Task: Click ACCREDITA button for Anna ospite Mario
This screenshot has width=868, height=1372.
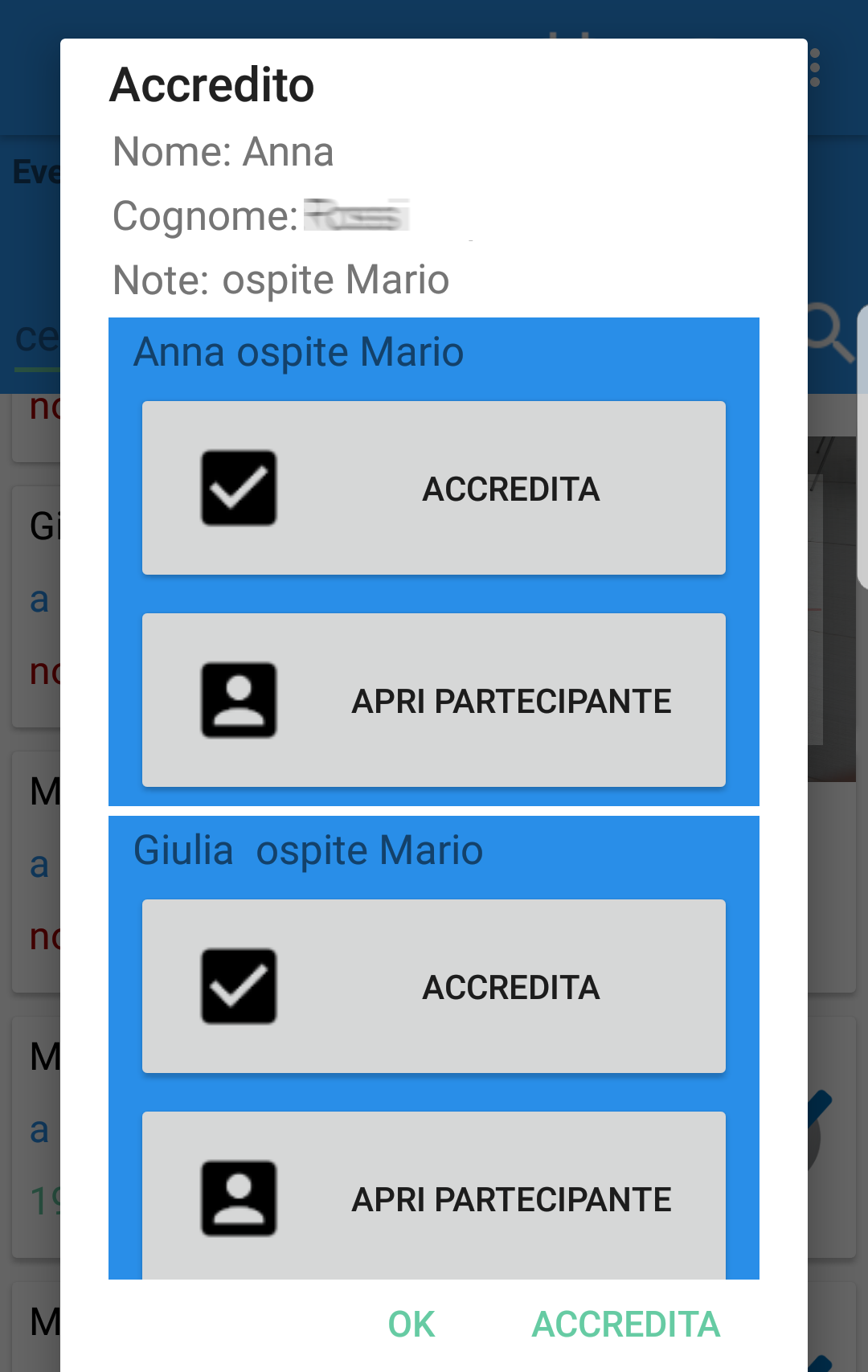Action: coord(434,488)
